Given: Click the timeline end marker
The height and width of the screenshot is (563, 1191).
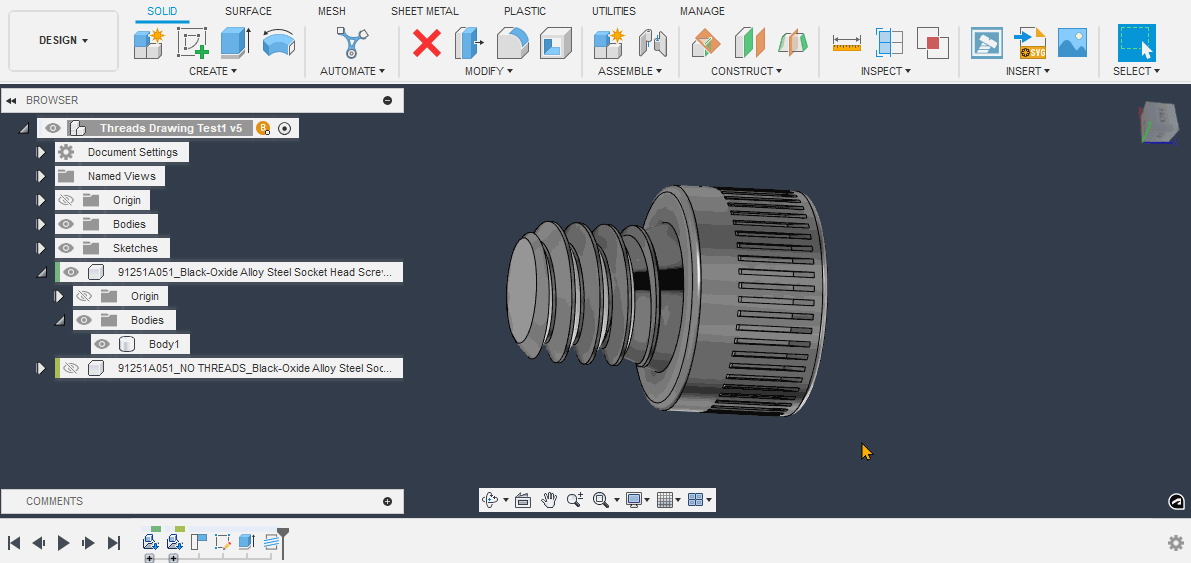Looking at the screenshot, I should pyautogui.click(x=283, y=543).
